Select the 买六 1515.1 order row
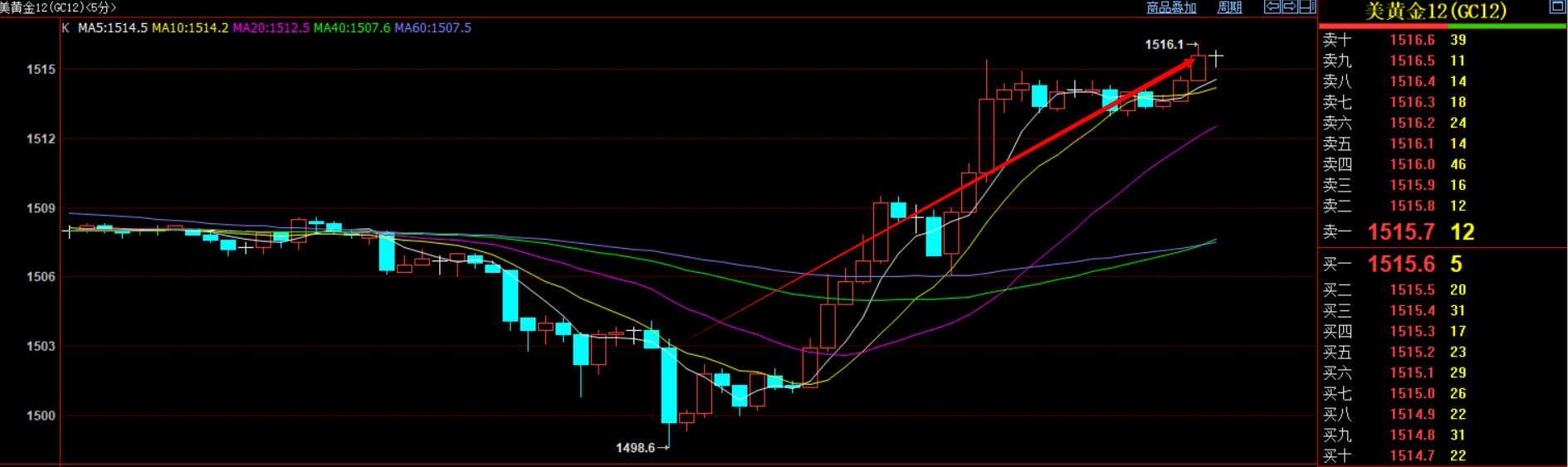 point(1443,373)
